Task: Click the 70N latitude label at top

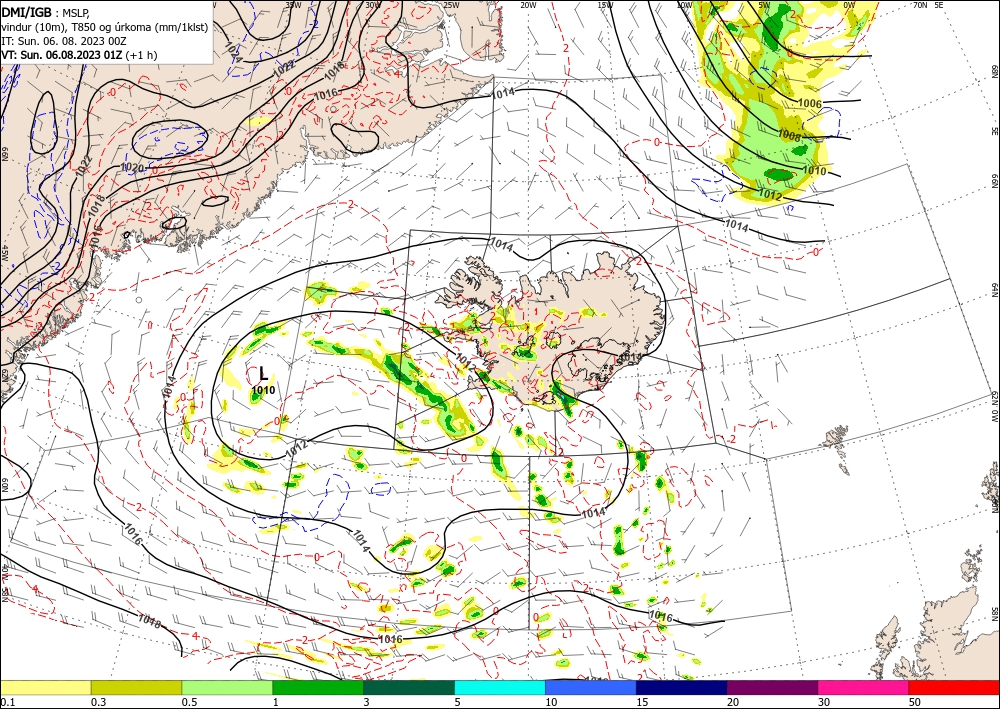Action: (x=920, y=4)
